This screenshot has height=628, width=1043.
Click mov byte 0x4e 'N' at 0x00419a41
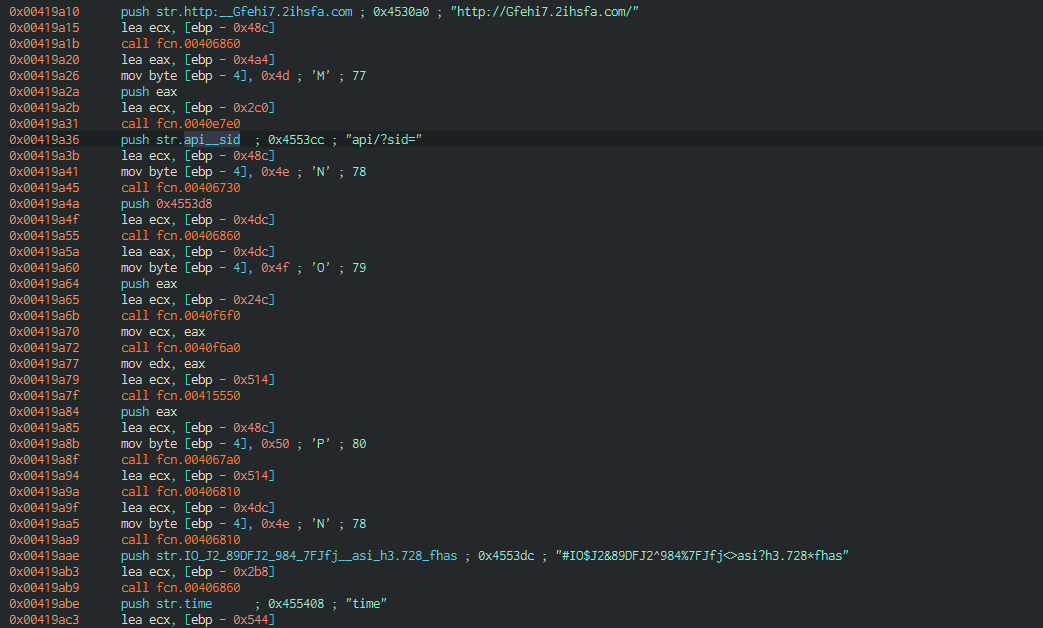click(243, 171)
